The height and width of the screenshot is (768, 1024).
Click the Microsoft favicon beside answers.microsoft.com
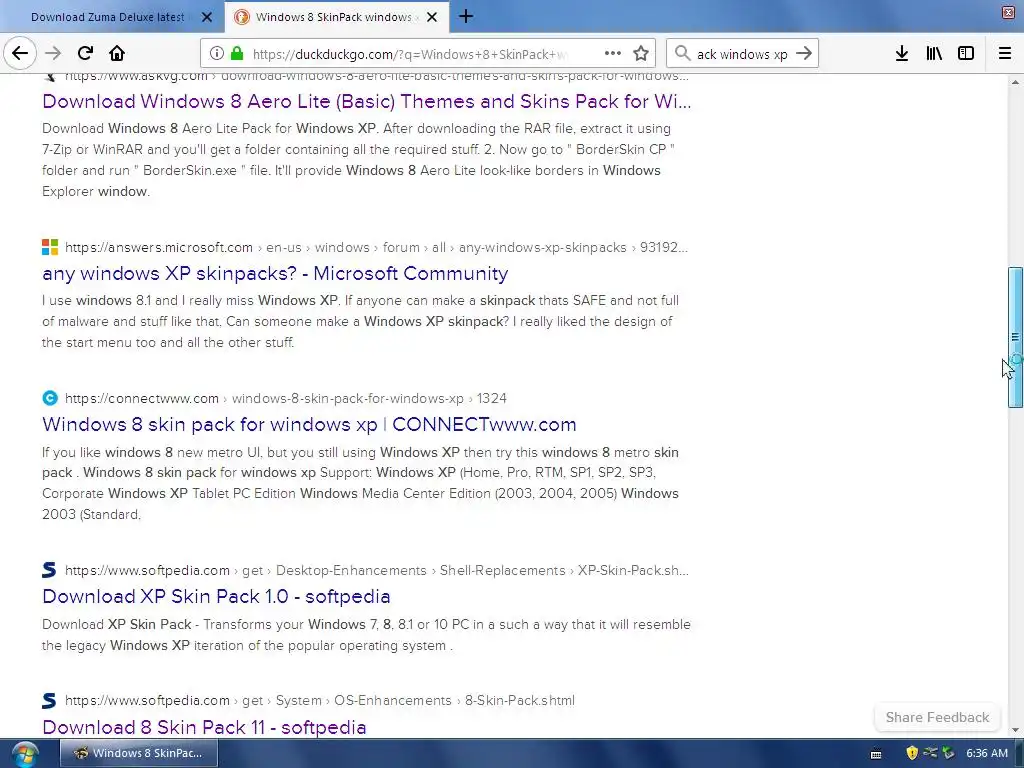coord(50,247)
